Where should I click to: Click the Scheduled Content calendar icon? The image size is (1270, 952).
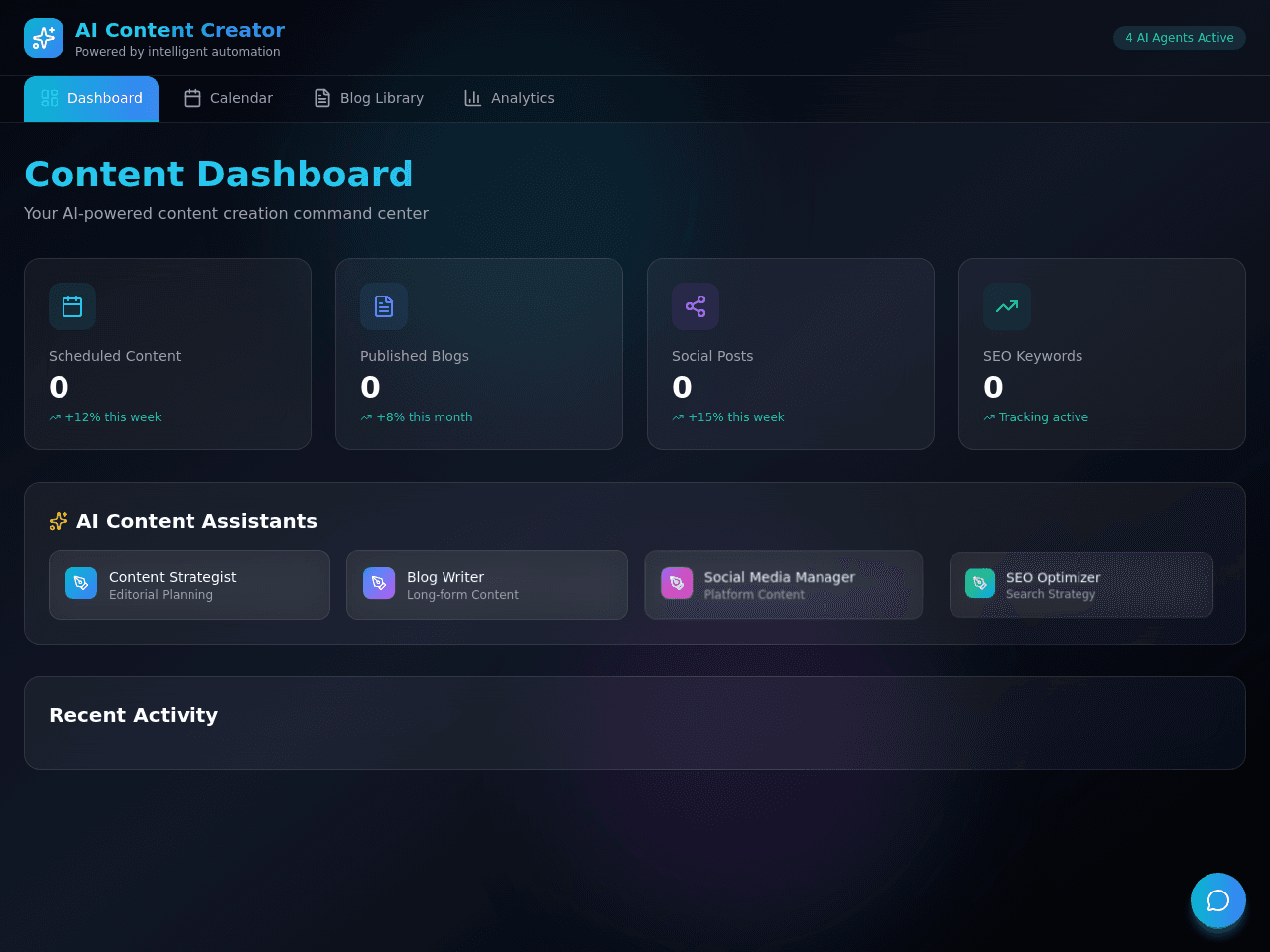pos(72,306)
